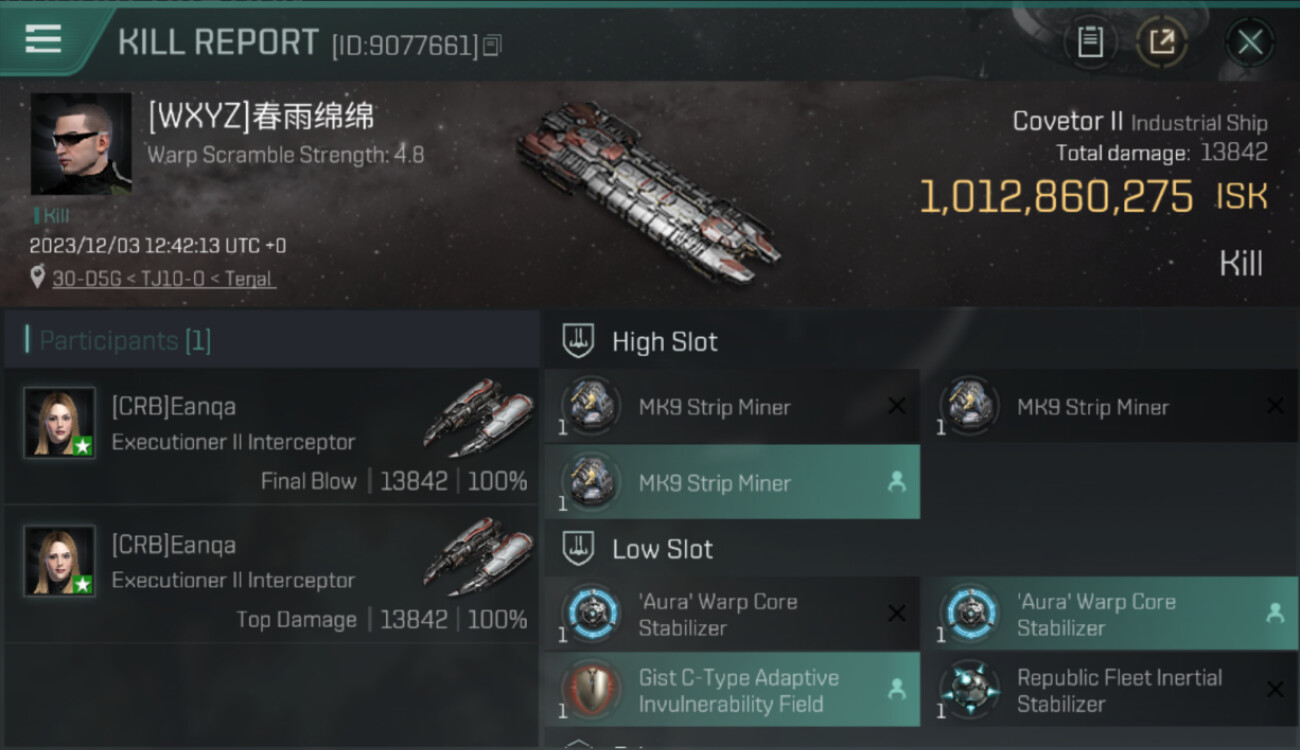Expand the partially visible section below Low Slot
Image resolution: width=1300 pixels, height=750 pixels.
921,743
